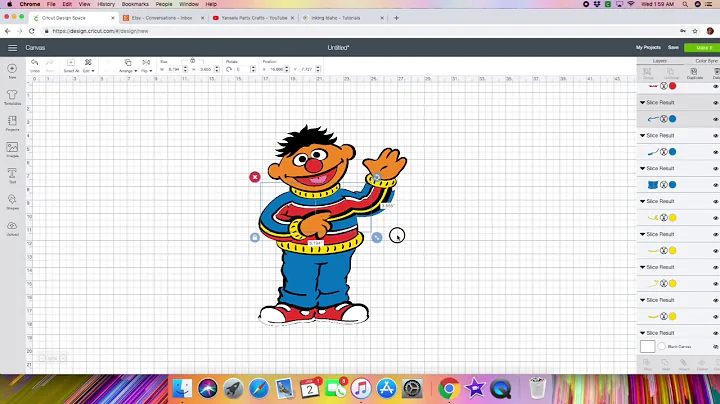Toggle the size aspect-ratio lock icon
This screenshot has width=720, height=404.
pos(192,61)
